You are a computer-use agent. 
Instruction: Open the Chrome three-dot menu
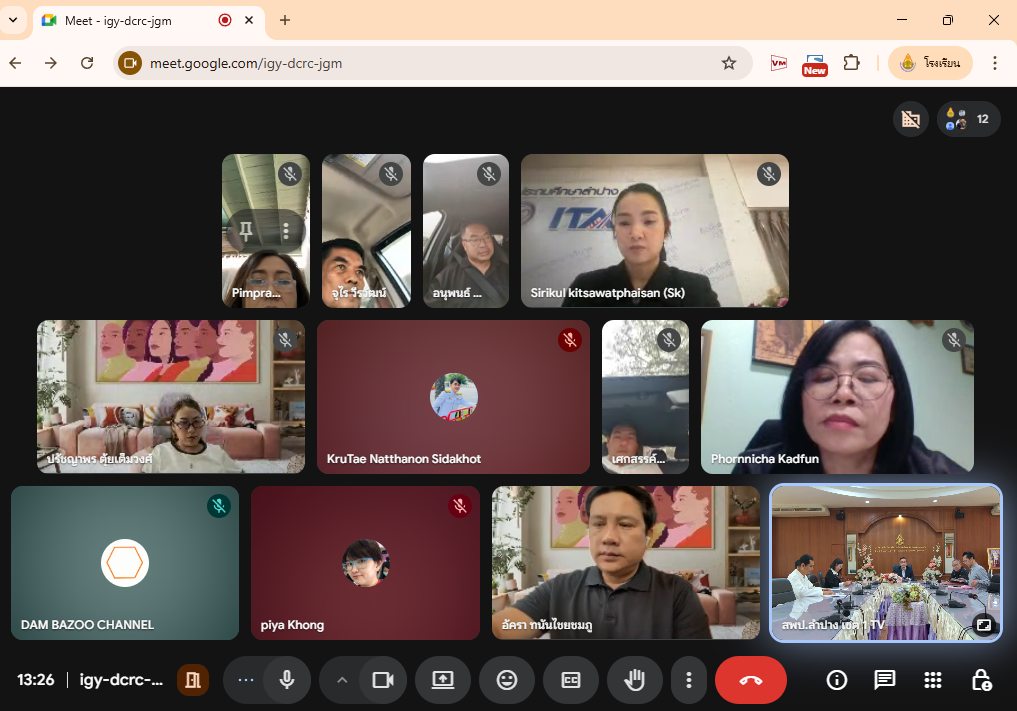coord(994,63)
